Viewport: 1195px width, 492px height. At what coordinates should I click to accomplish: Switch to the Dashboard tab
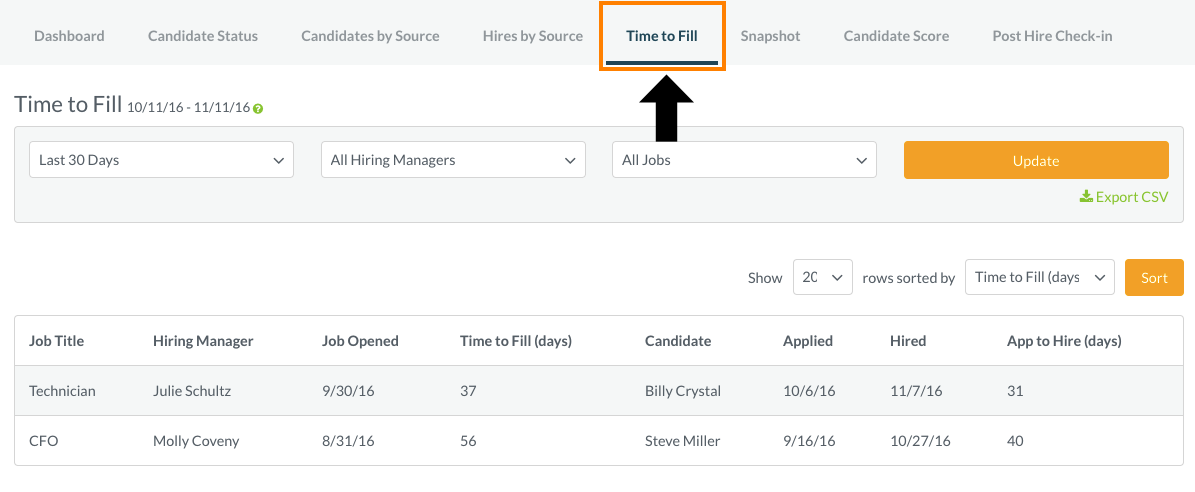point(69,36)
